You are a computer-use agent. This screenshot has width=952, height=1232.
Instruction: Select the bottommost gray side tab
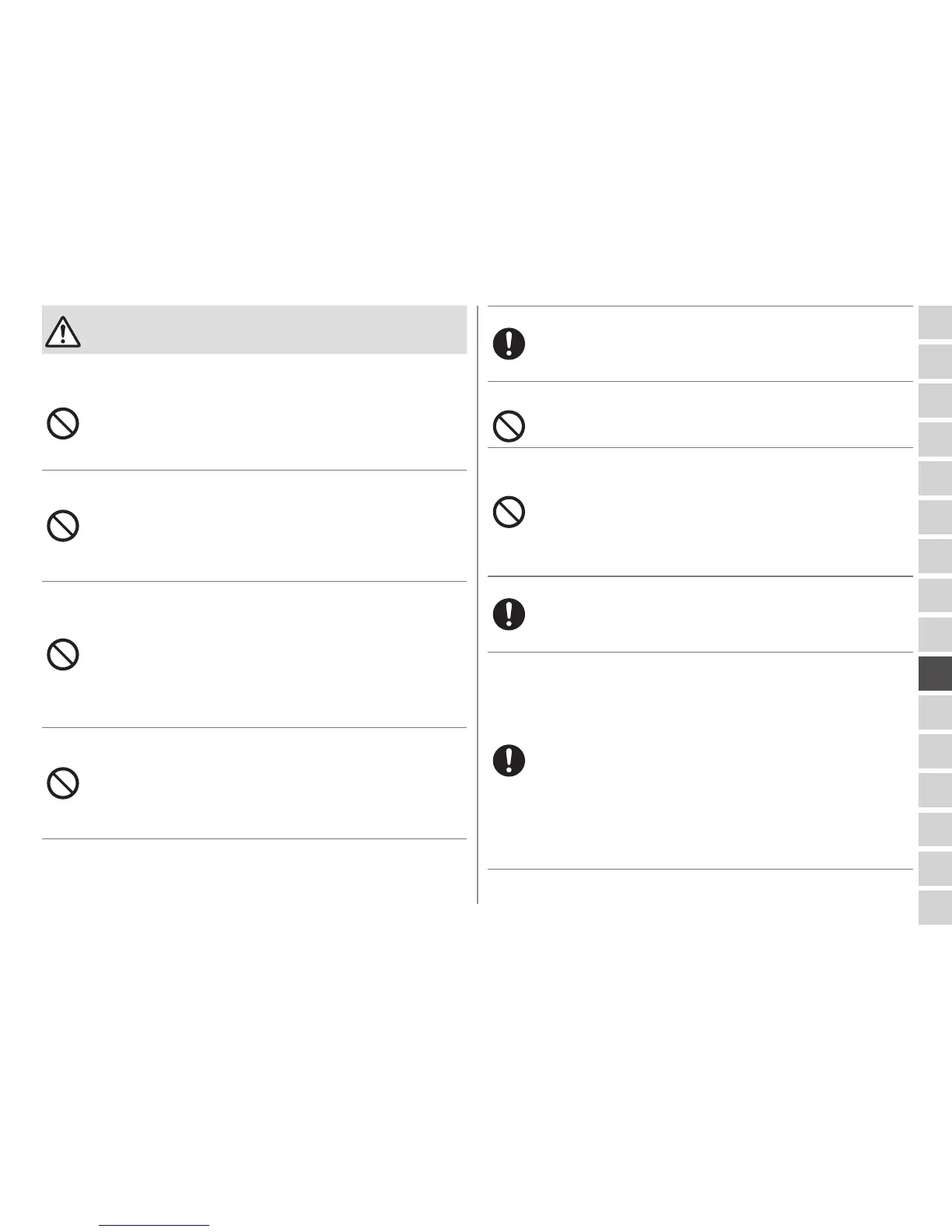click(935, 908)
